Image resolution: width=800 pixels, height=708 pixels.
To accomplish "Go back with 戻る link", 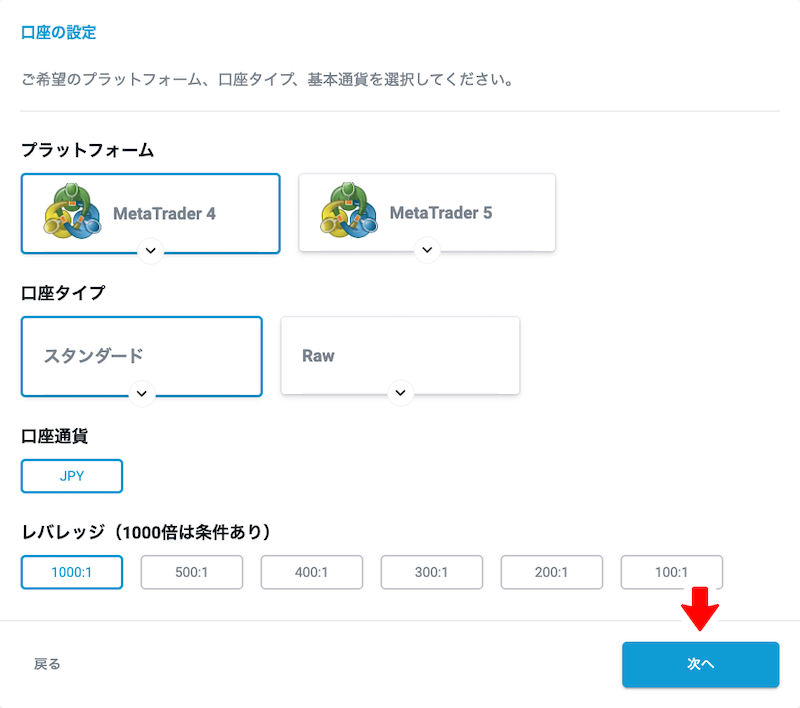I will (47, 664).
